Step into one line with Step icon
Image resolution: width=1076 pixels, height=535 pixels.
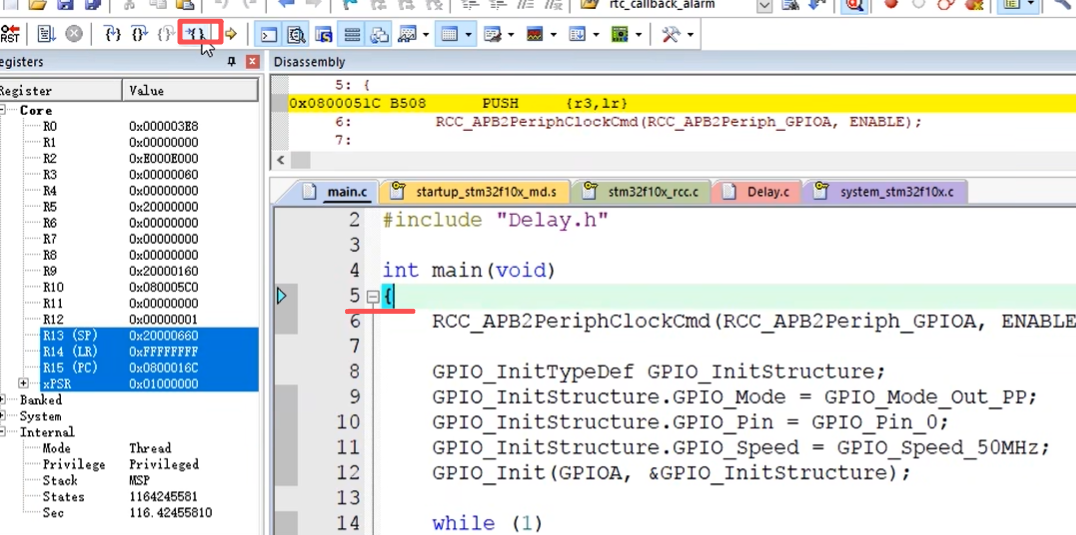pos(113,34)
